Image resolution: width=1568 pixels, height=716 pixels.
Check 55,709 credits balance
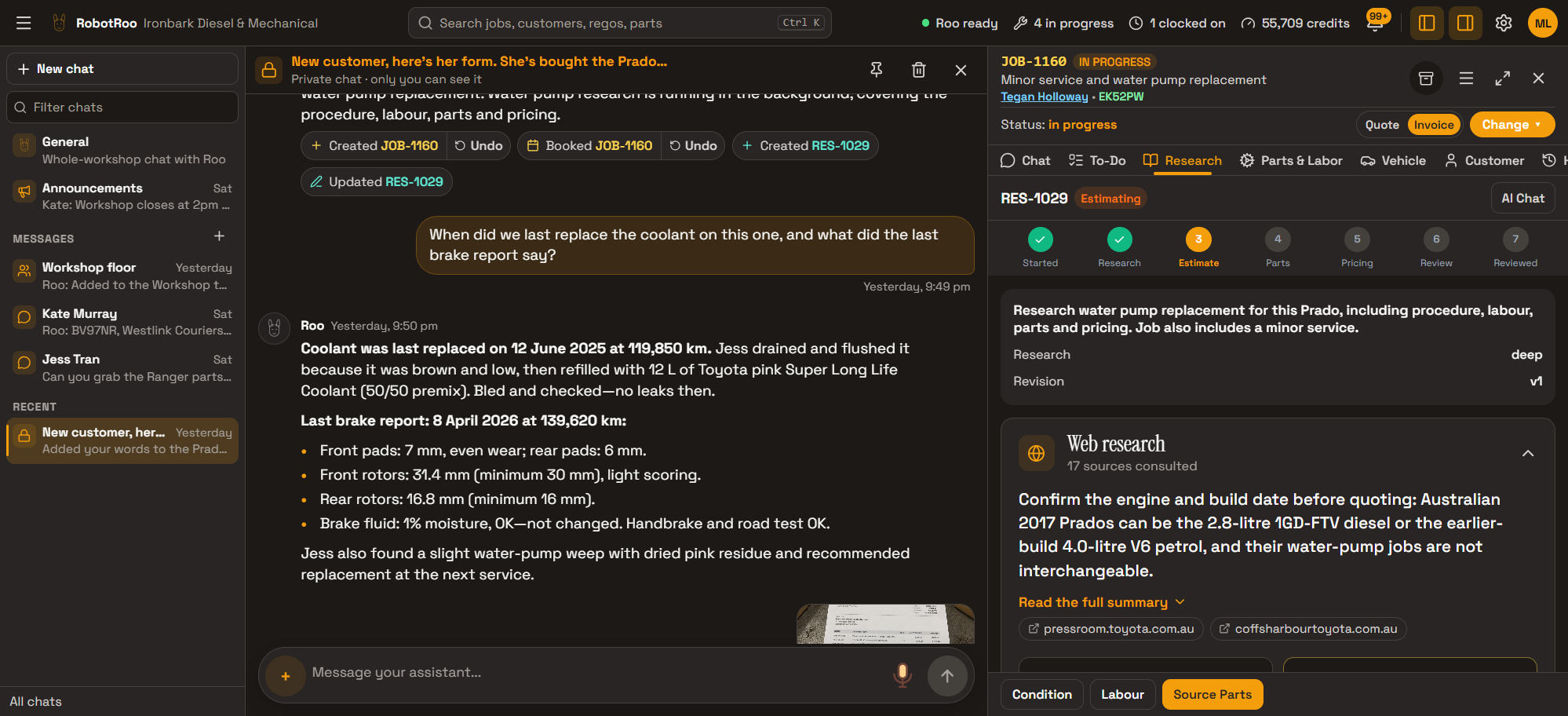pos(1295,23)
